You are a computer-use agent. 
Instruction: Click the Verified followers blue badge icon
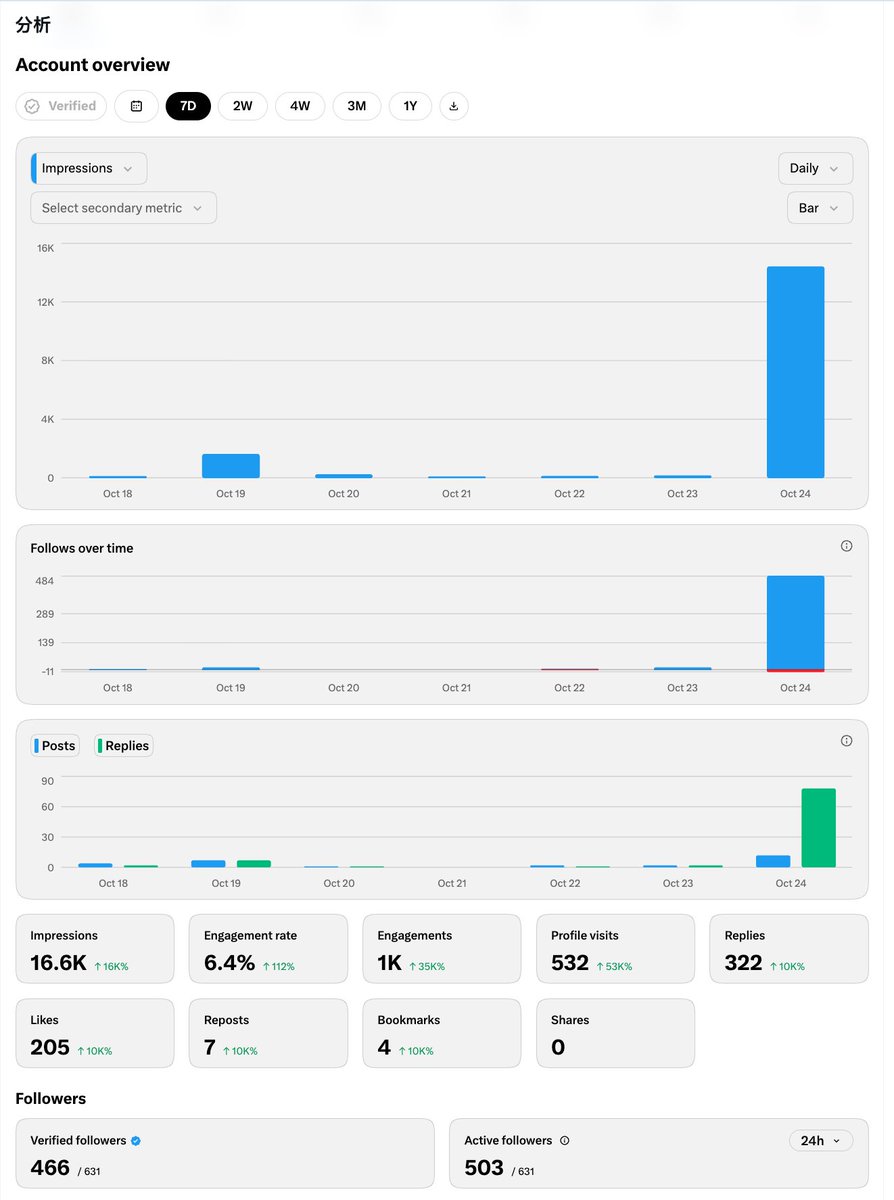coord(136,1140)
